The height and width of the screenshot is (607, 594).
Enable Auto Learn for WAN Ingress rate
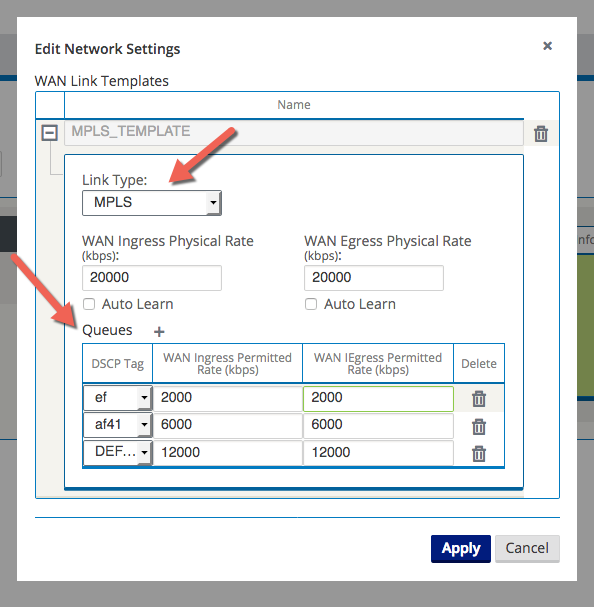pyautogui.click(x=89, y=304)
